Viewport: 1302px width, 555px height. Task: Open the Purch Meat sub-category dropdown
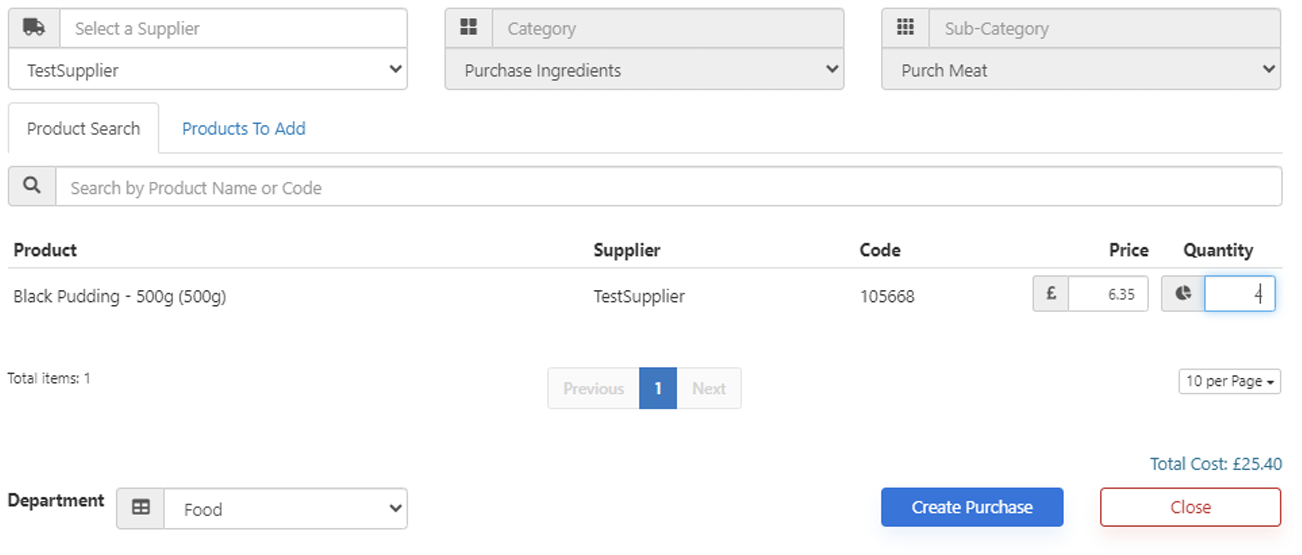pyautogui.click(x=1080, y=70)
